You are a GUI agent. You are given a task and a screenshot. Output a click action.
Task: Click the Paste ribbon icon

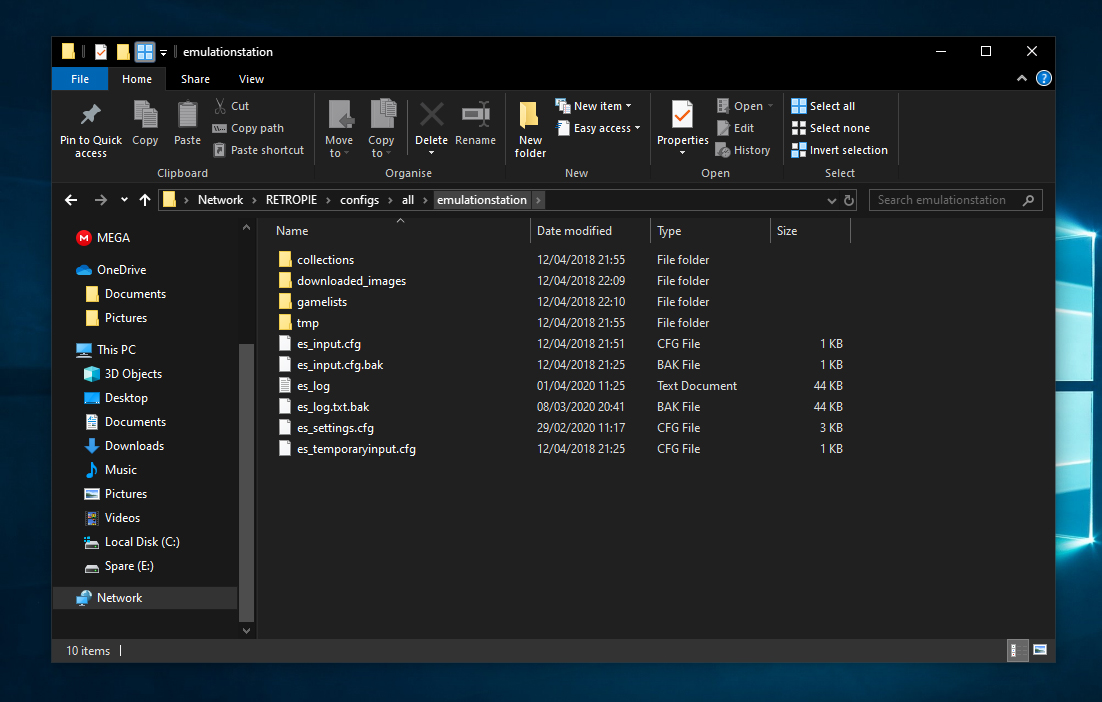pyautogui.click(x=188, y=115)
